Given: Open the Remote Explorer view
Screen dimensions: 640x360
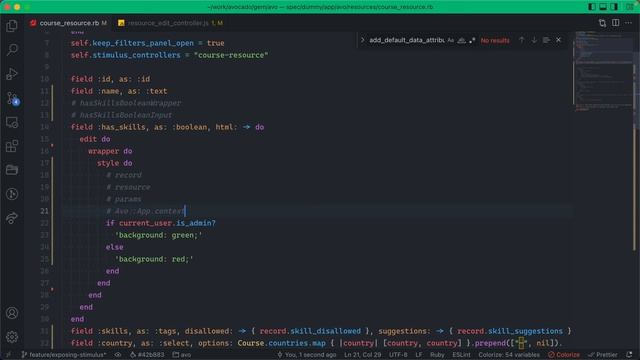Looking at the screenshot, I should tap(12, 122).
